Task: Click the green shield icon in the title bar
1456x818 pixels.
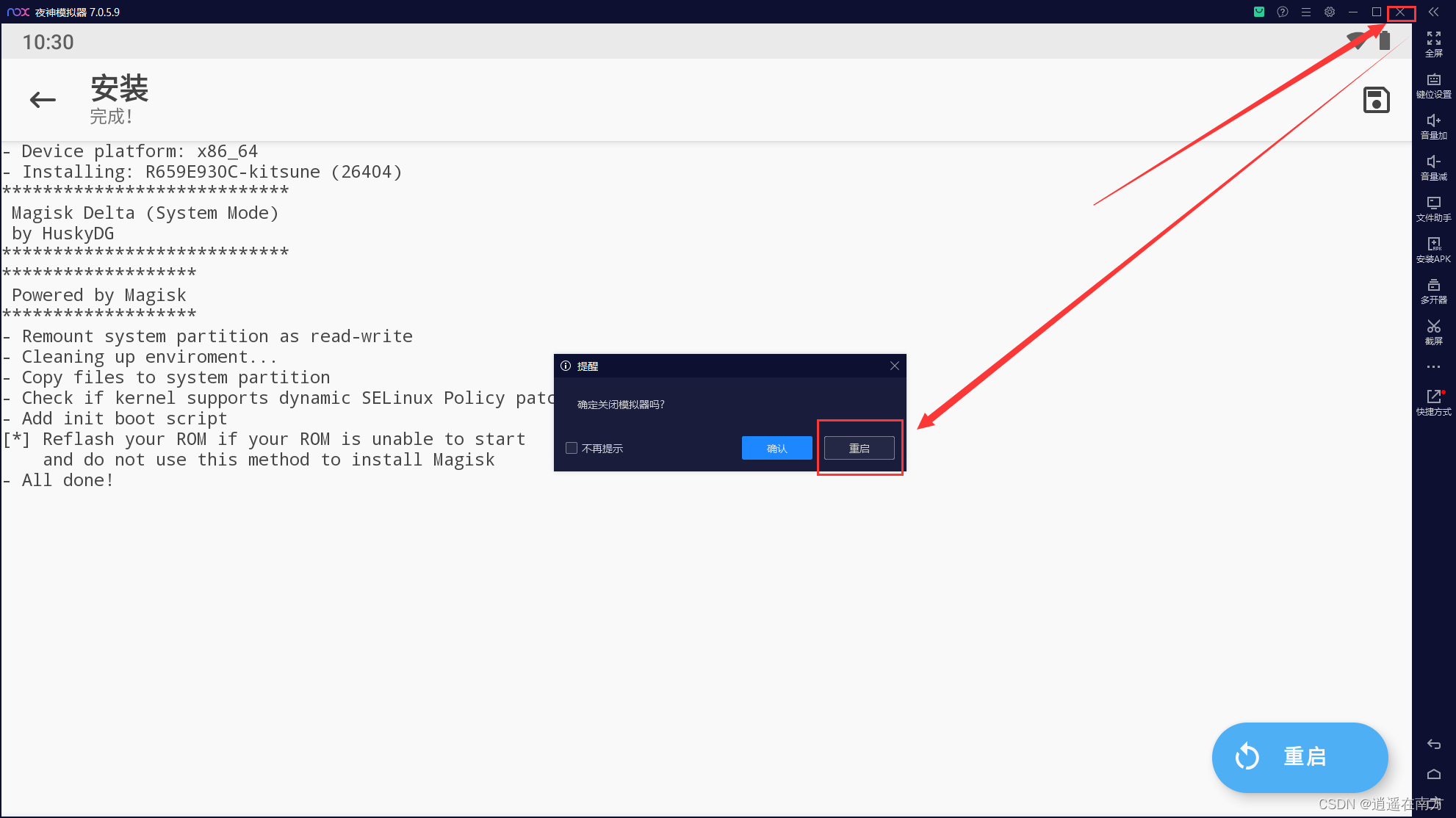Action: click(1258, 12)
